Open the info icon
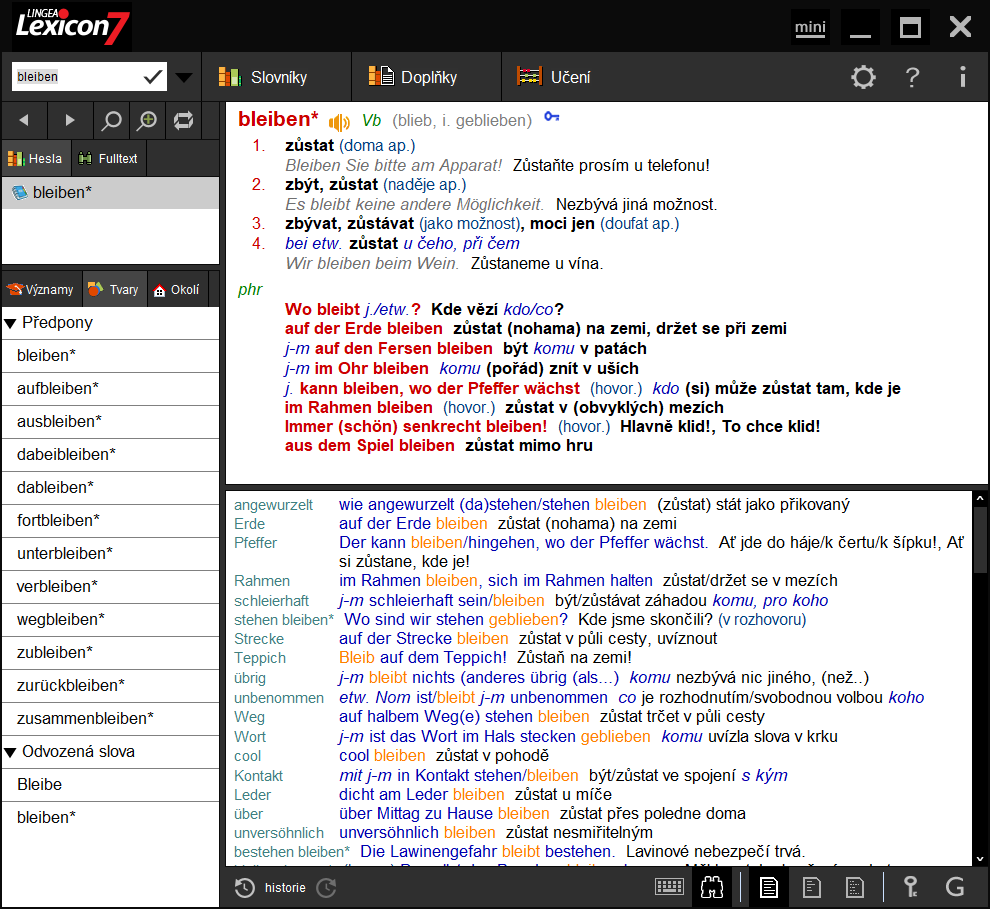Image resolution: width=990 pixels, height=909 pixels. point(962,77)
